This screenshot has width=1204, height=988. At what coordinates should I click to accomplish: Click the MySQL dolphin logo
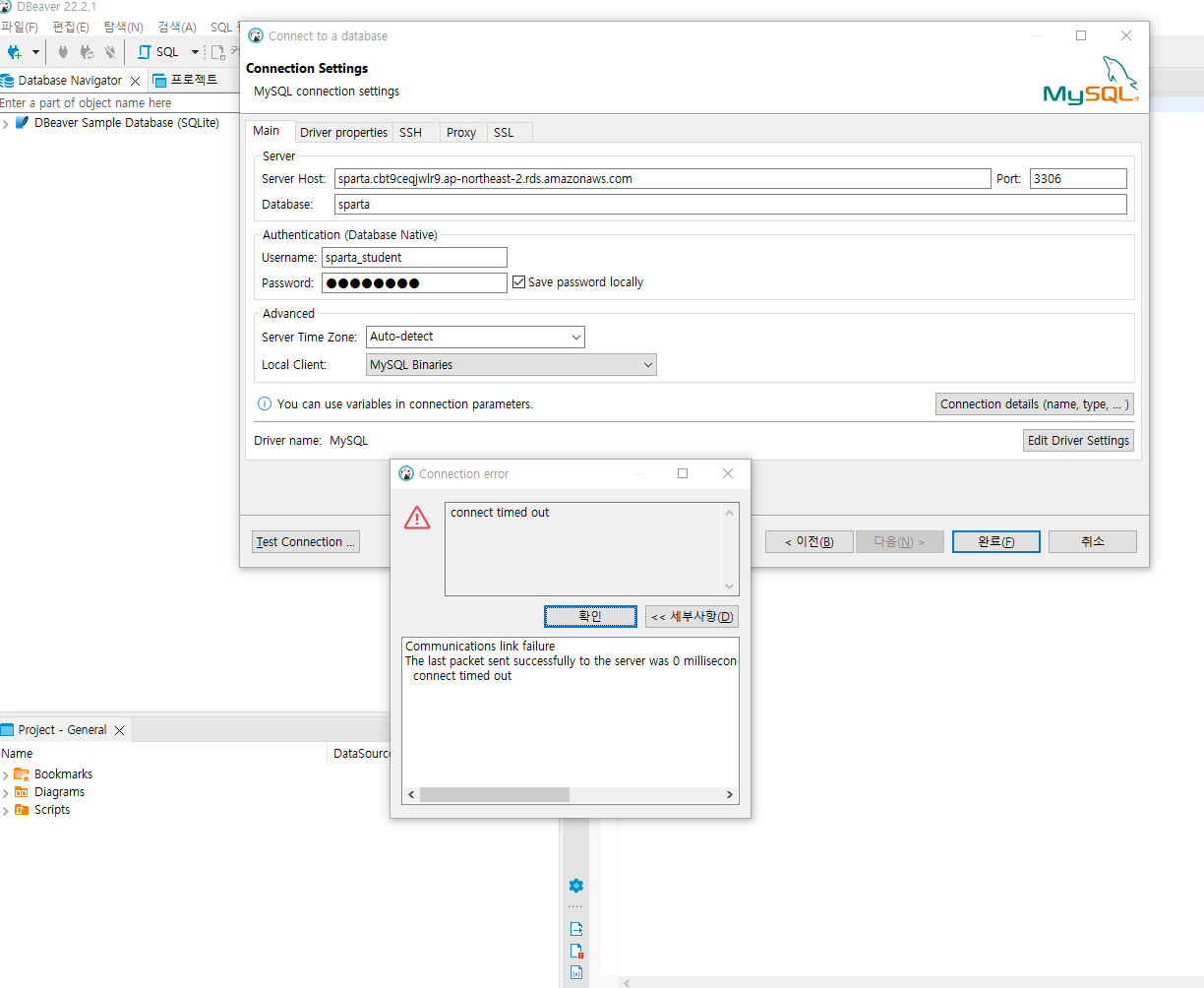pyautogui.click(x=1091, y=81)
